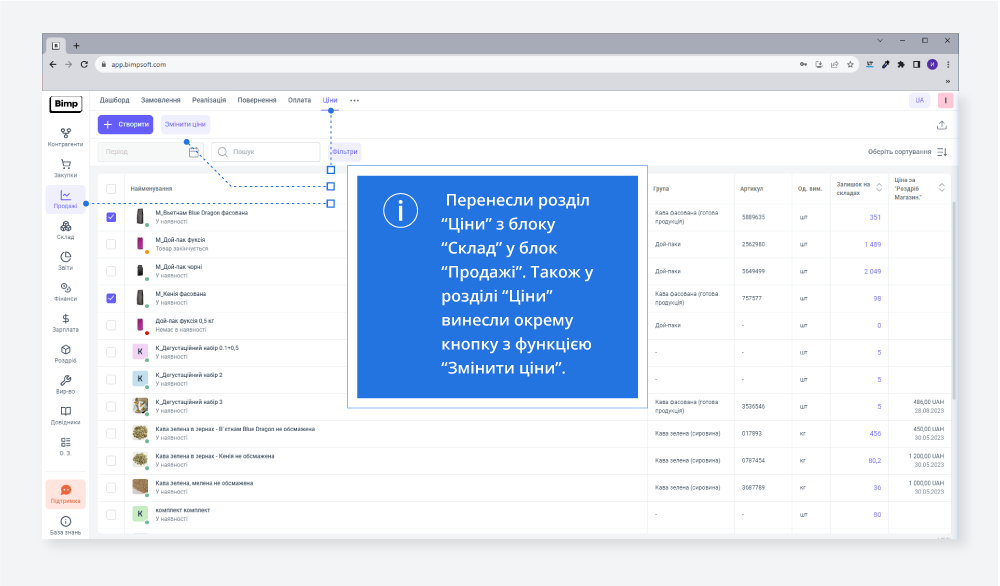
Task: Click the export icon above the table
Action: 941,125
